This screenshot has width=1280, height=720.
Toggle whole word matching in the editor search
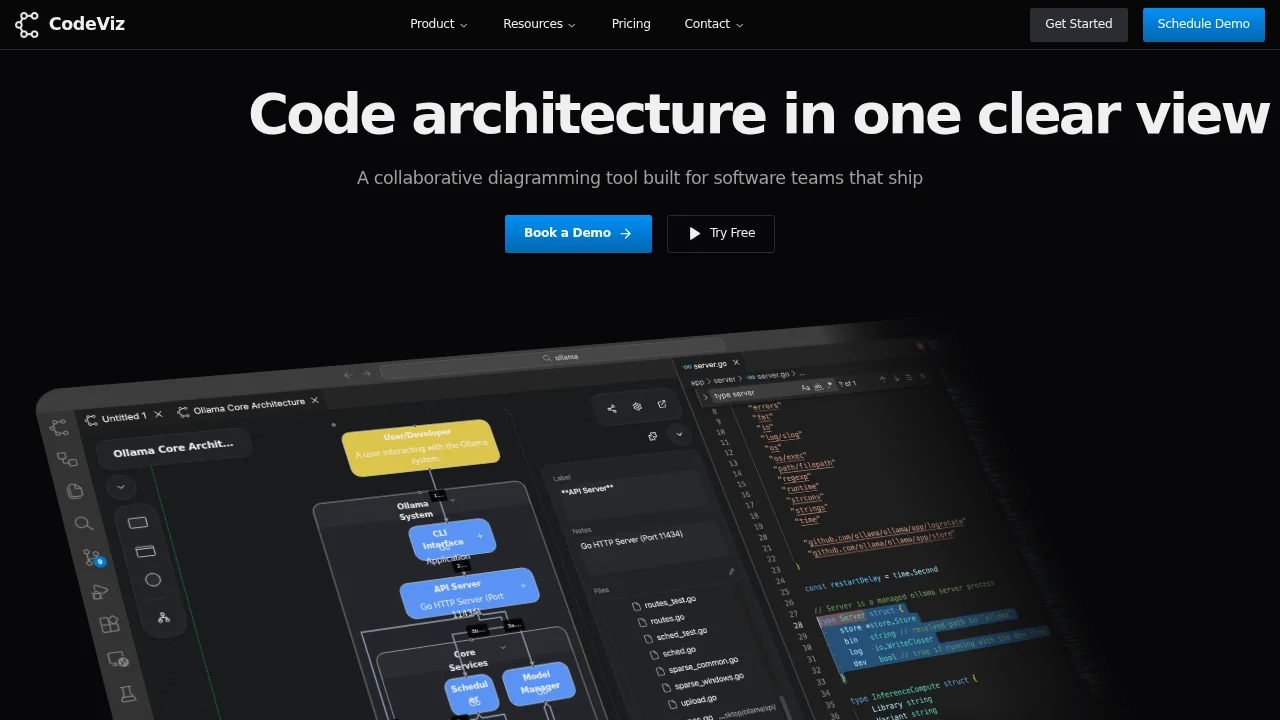coord(817,387)
